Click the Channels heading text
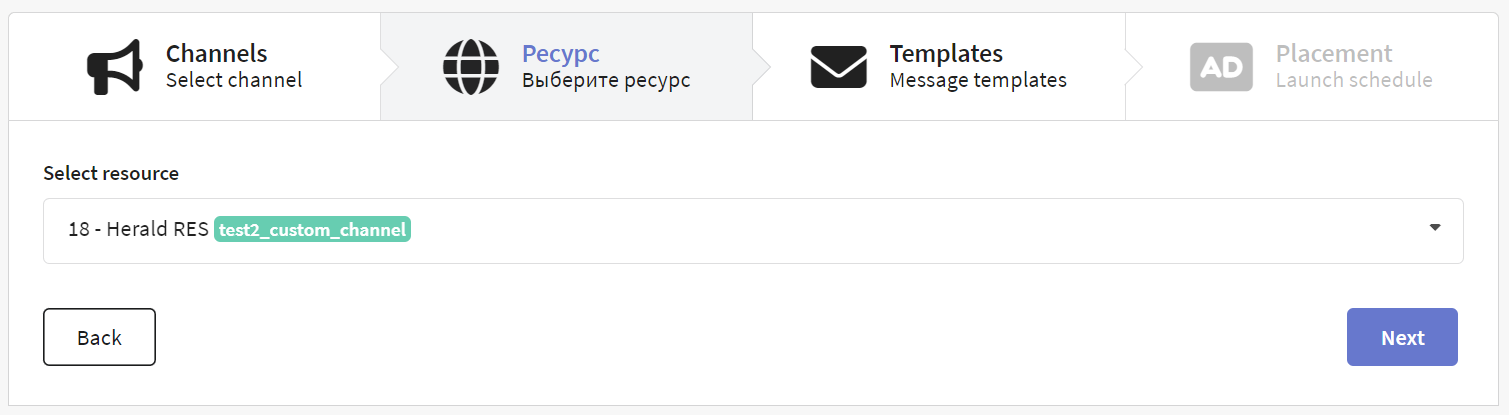The height and width of the screenshot is (415, 1509). (217, 53)
